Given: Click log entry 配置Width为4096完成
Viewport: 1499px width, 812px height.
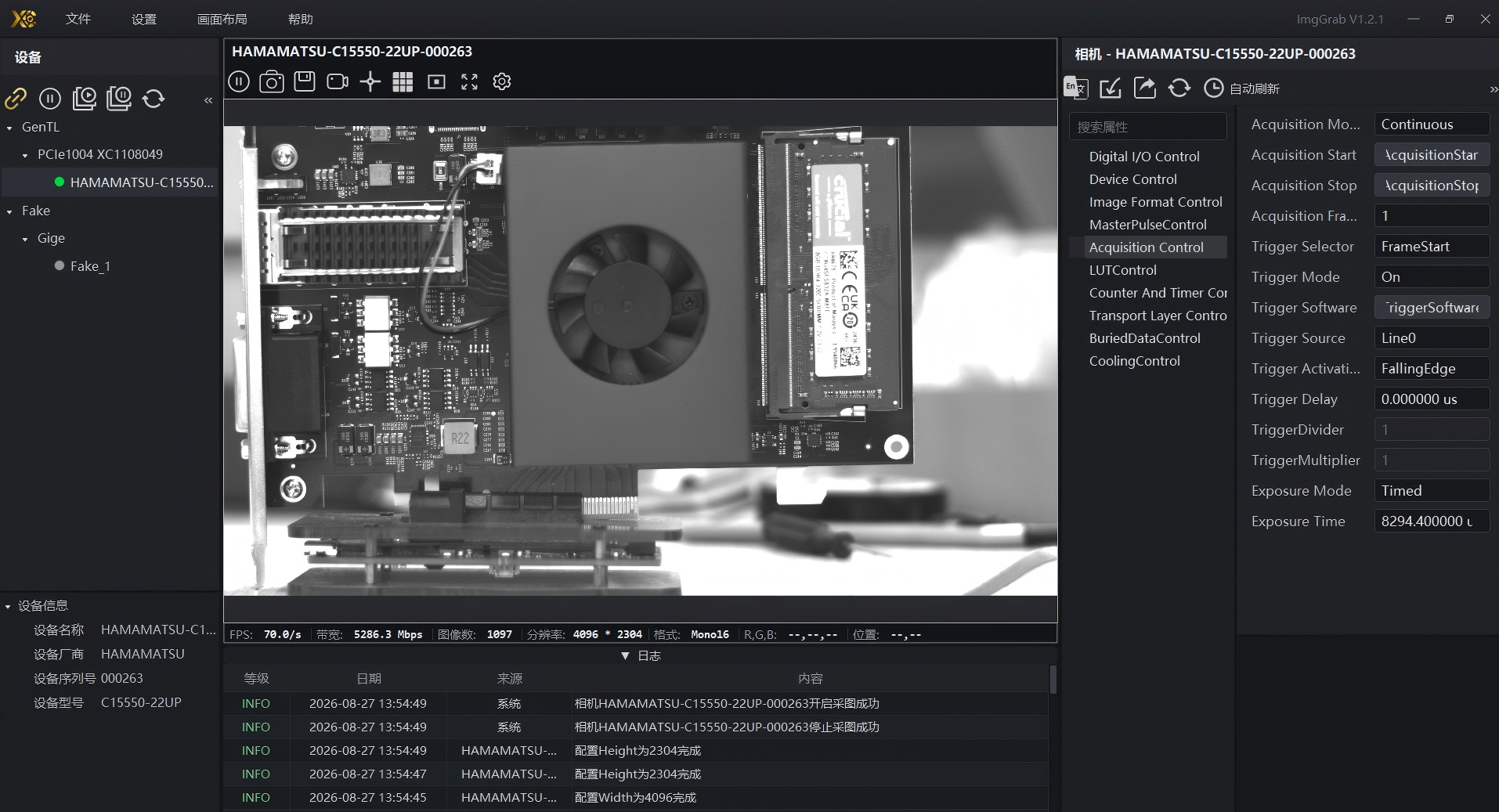Looking at the screenshot, I should click(x=635, y=797).
